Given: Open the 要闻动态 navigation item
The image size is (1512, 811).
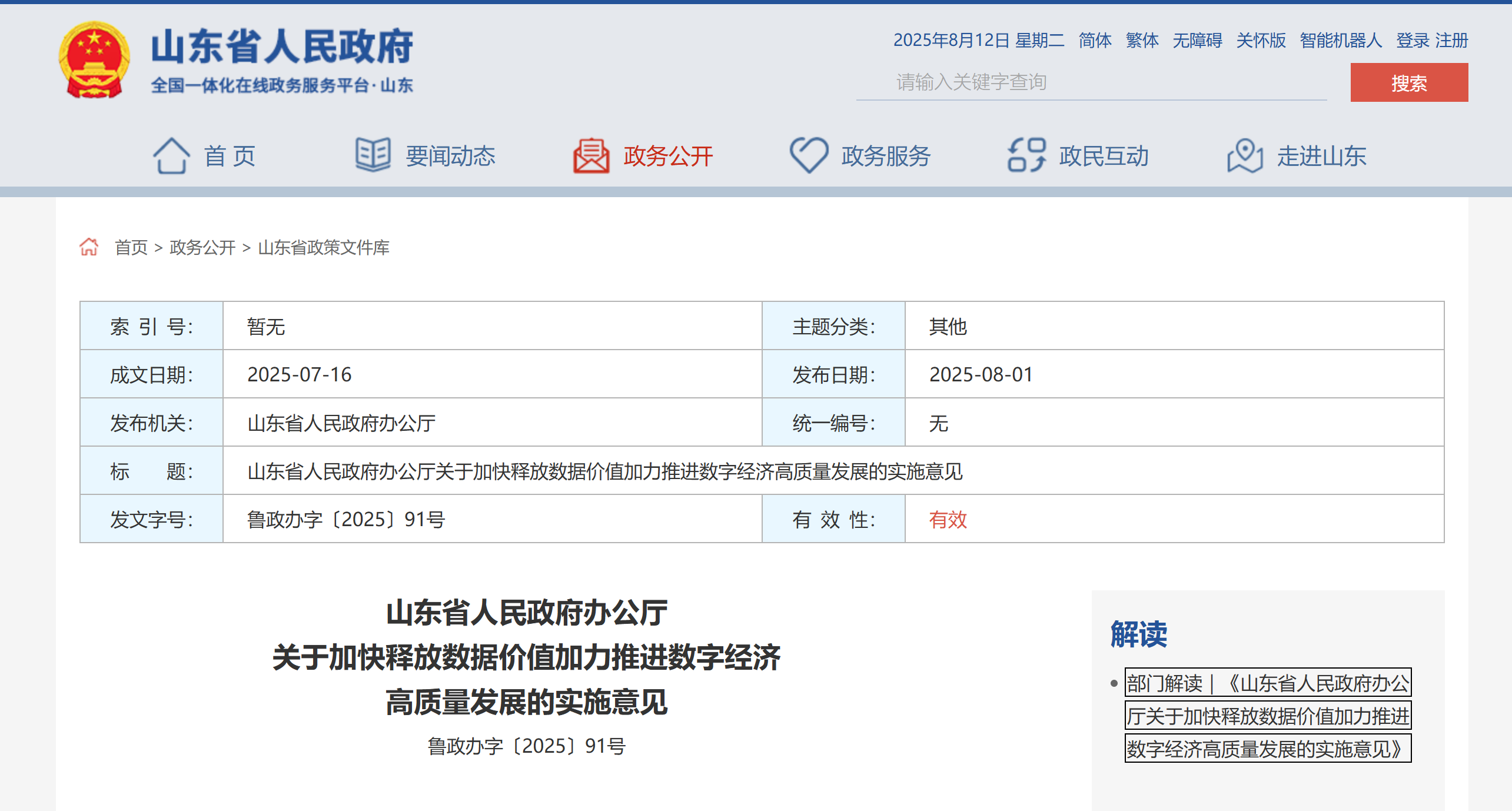Looking at the screenshot, I should tap(450, 157).
